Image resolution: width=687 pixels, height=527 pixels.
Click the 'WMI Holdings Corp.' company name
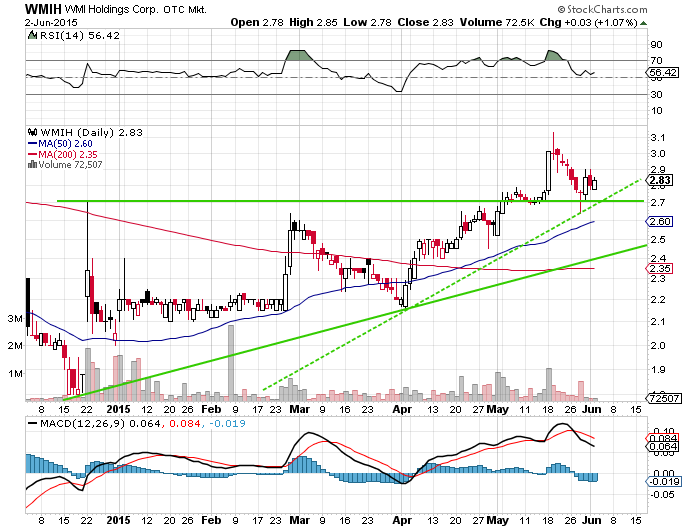pos(111,9)
